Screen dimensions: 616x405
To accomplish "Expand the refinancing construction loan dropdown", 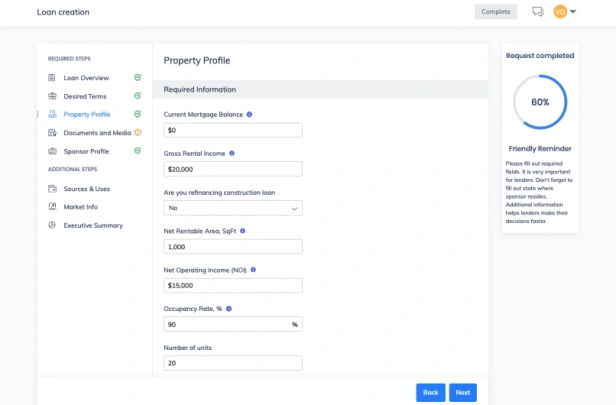I will (233, 208).
